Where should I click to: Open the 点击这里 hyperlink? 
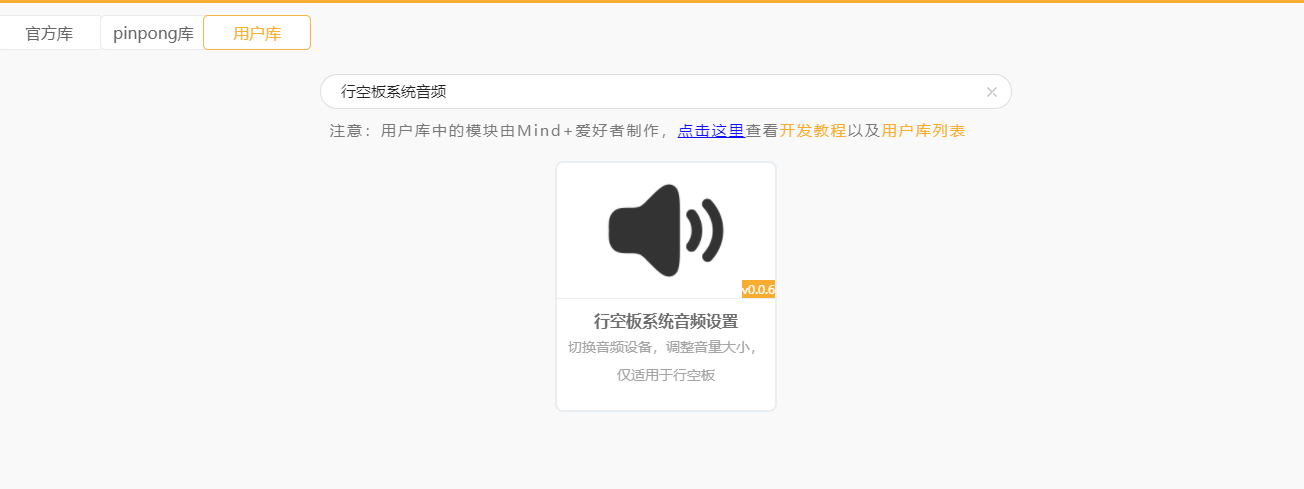coord(711,131)
